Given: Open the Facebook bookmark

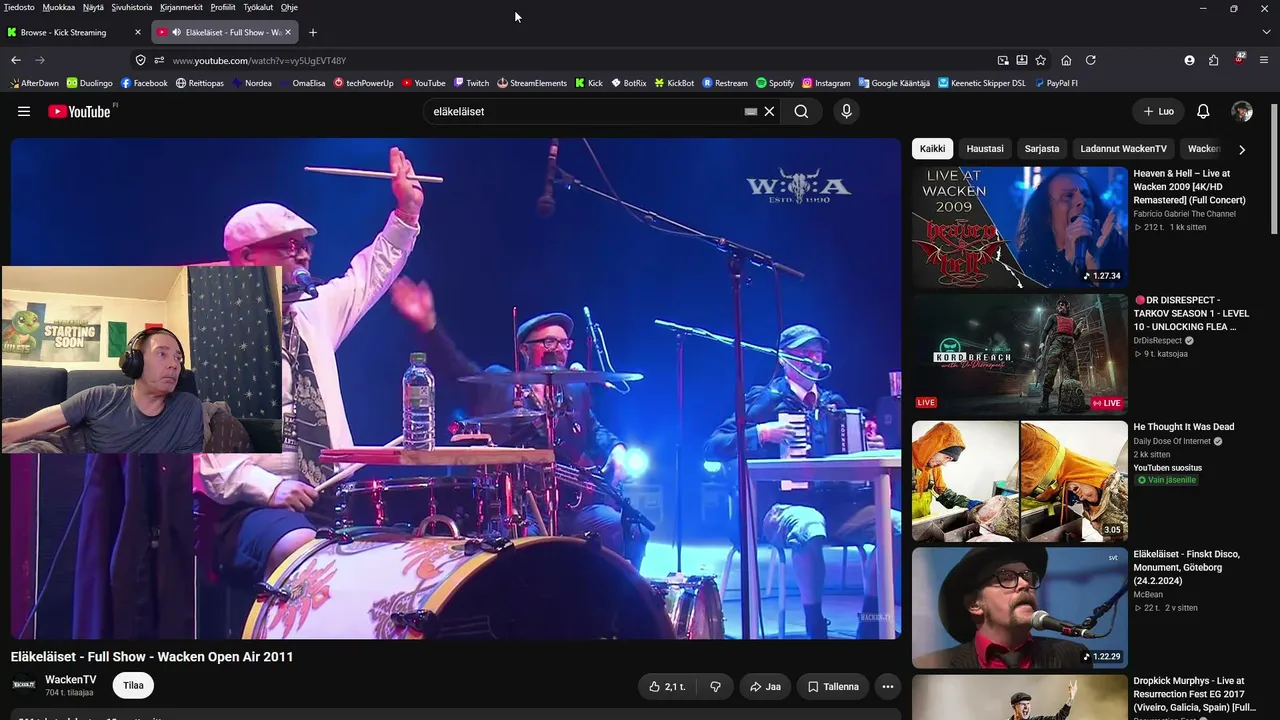Looking at the screenshot, I should (x=144, y=83).
